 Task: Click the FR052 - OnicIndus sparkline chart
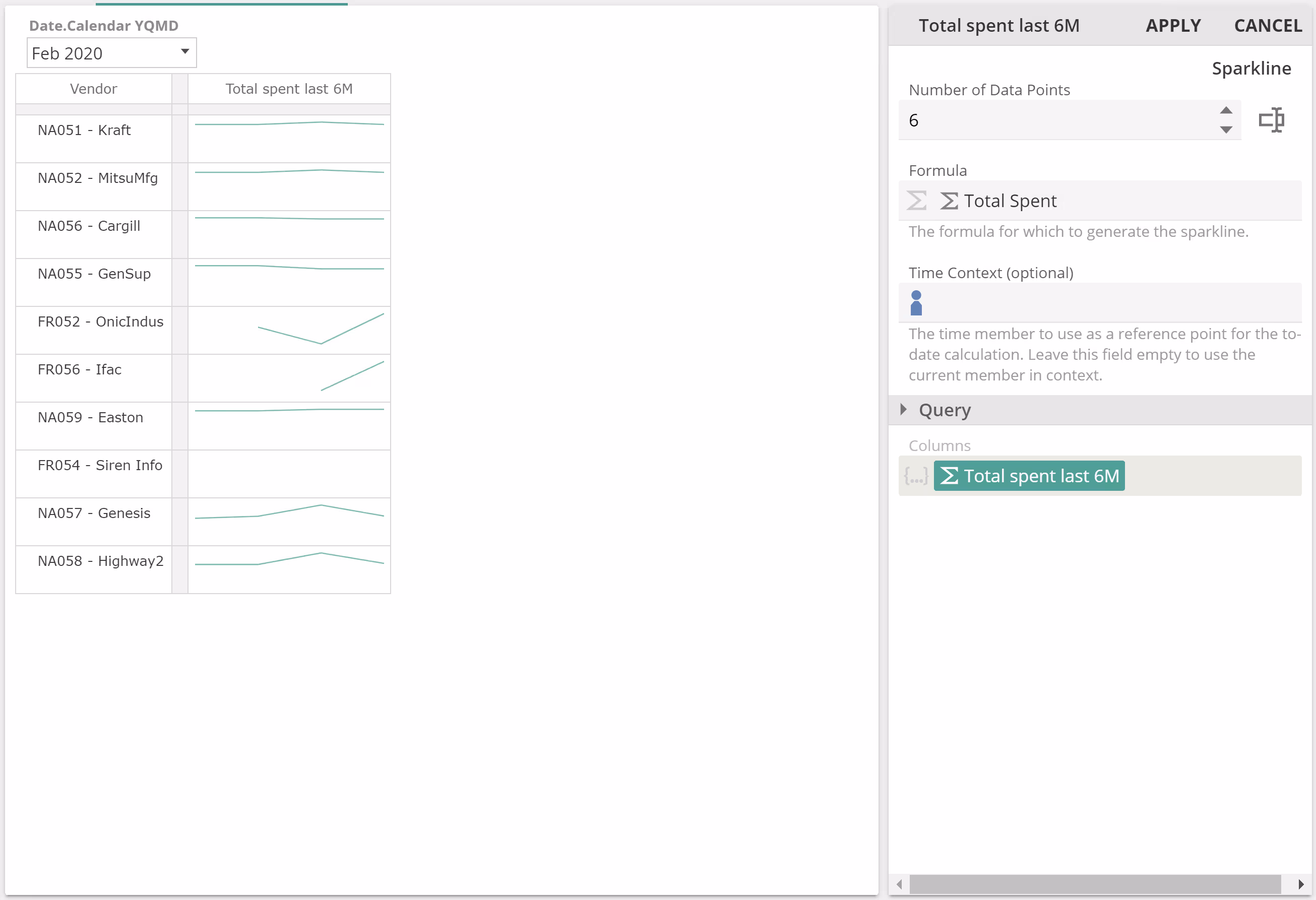pos(289,330)
